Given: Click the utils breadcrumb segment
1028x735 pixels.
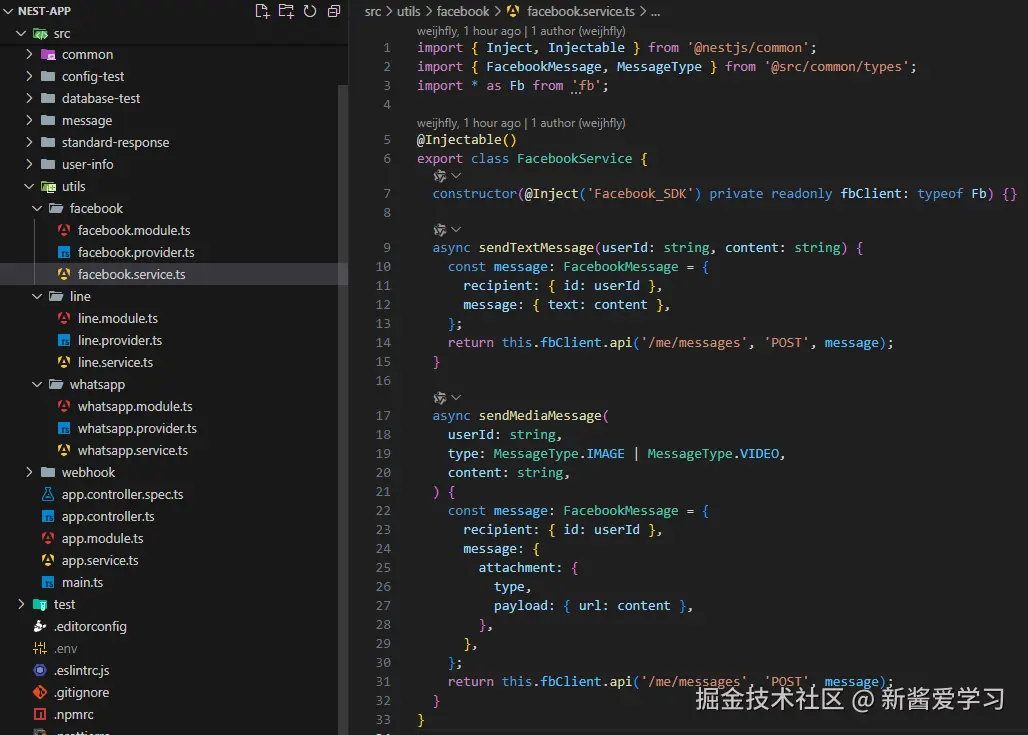Looking at the screenshot, I should [408, 11].
